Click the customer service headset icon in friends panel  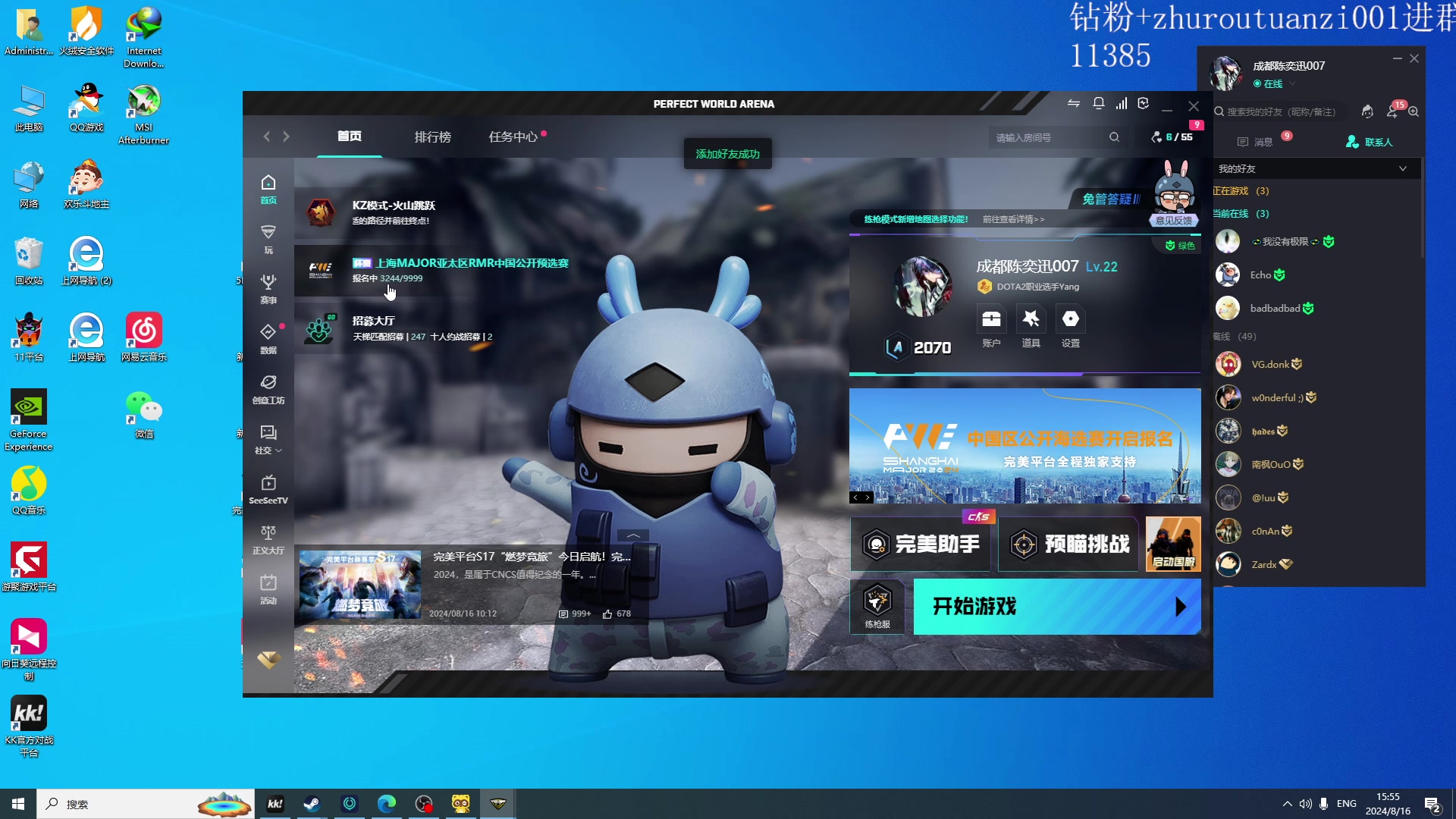pos(1367,111)
